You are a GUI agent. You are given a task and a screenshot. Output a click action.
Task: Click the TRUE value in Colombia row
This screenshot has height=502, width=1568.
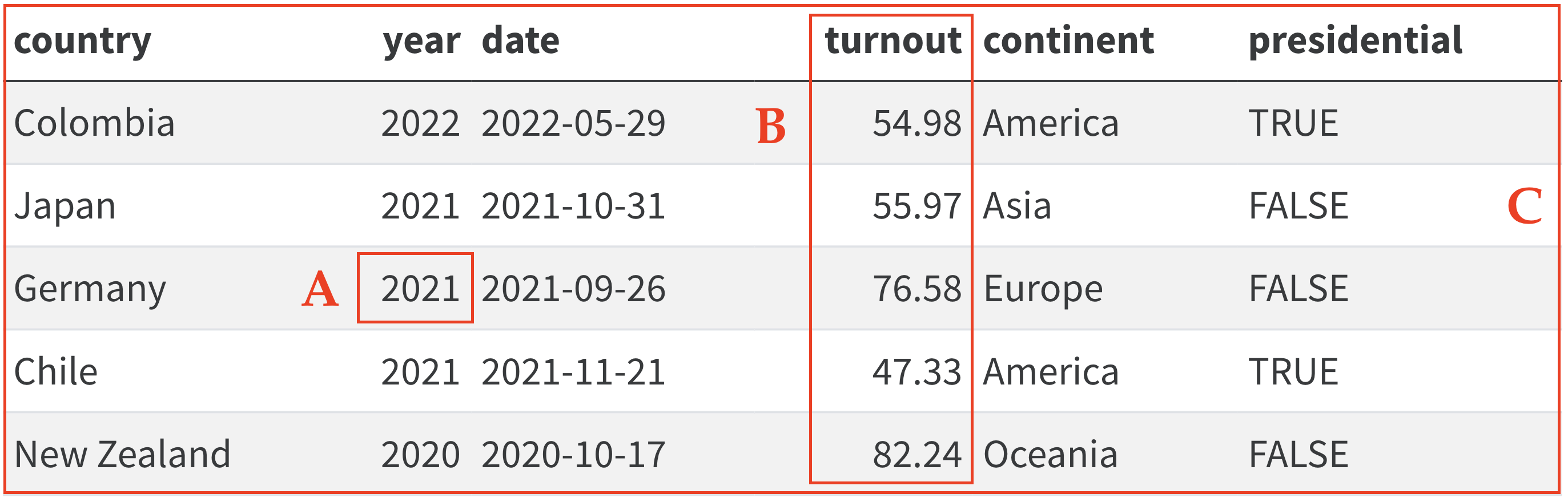(1293, 123)
